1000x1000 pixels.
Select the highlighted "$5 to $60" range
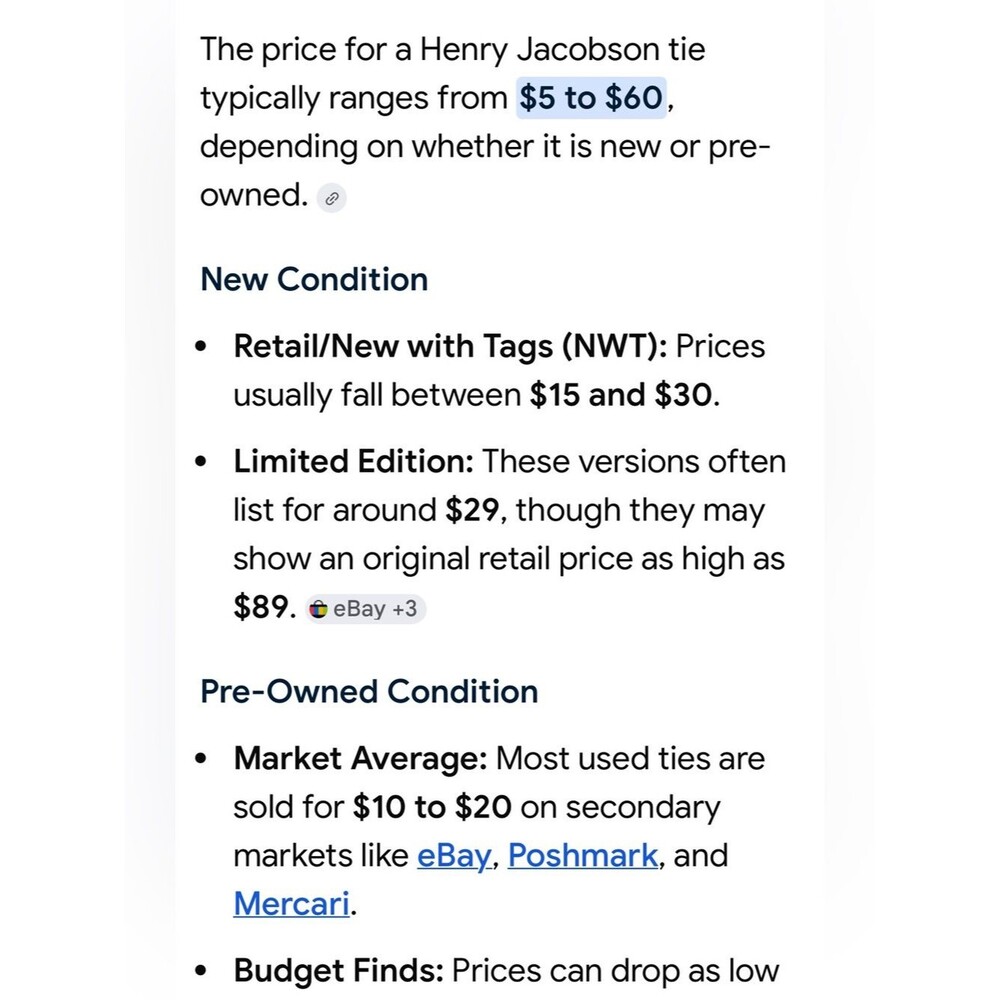point(591,98)
